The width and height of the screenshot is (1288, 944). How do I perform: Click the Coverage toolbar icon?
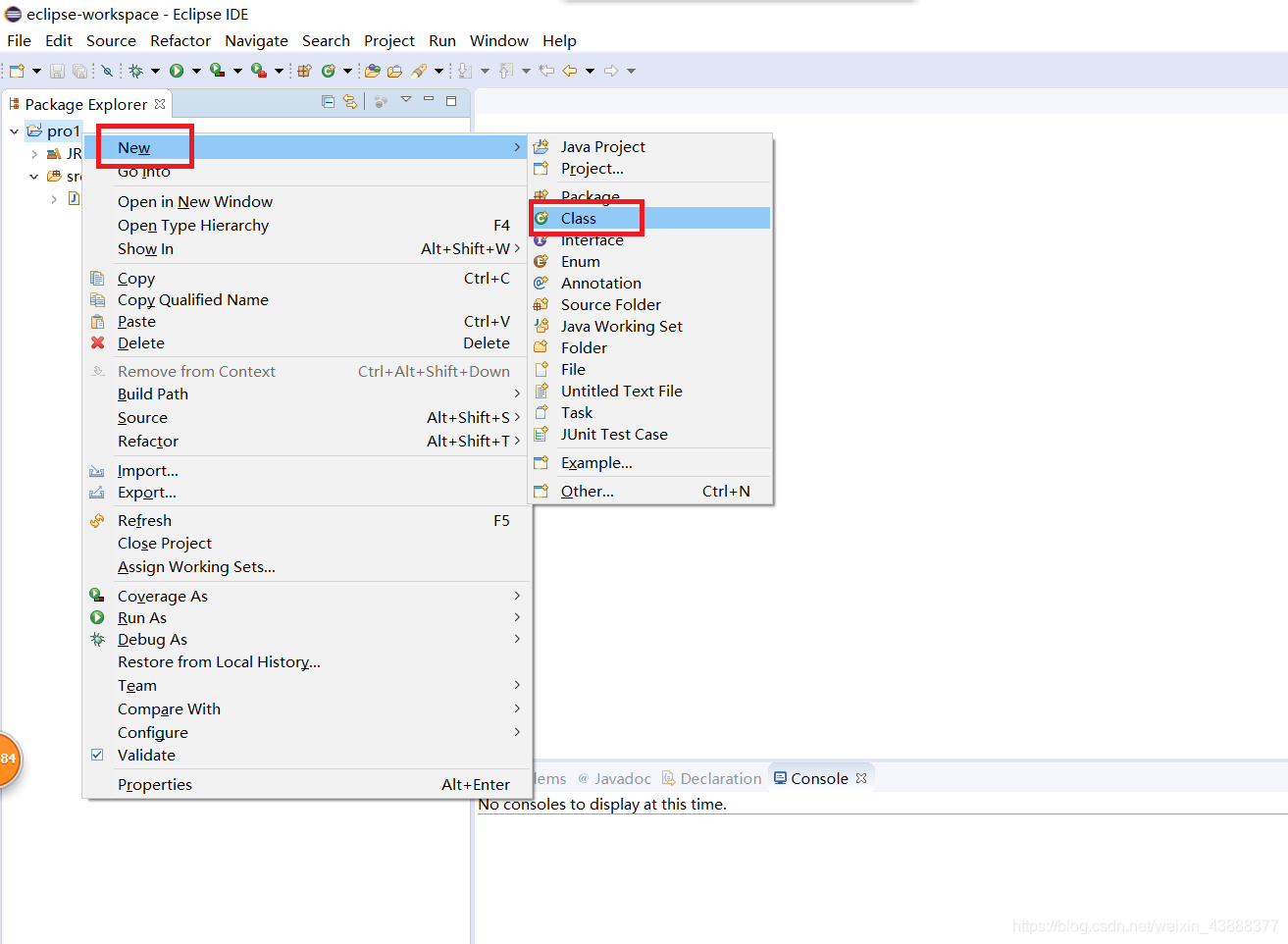pyautogui.click(x=217, y=71)
